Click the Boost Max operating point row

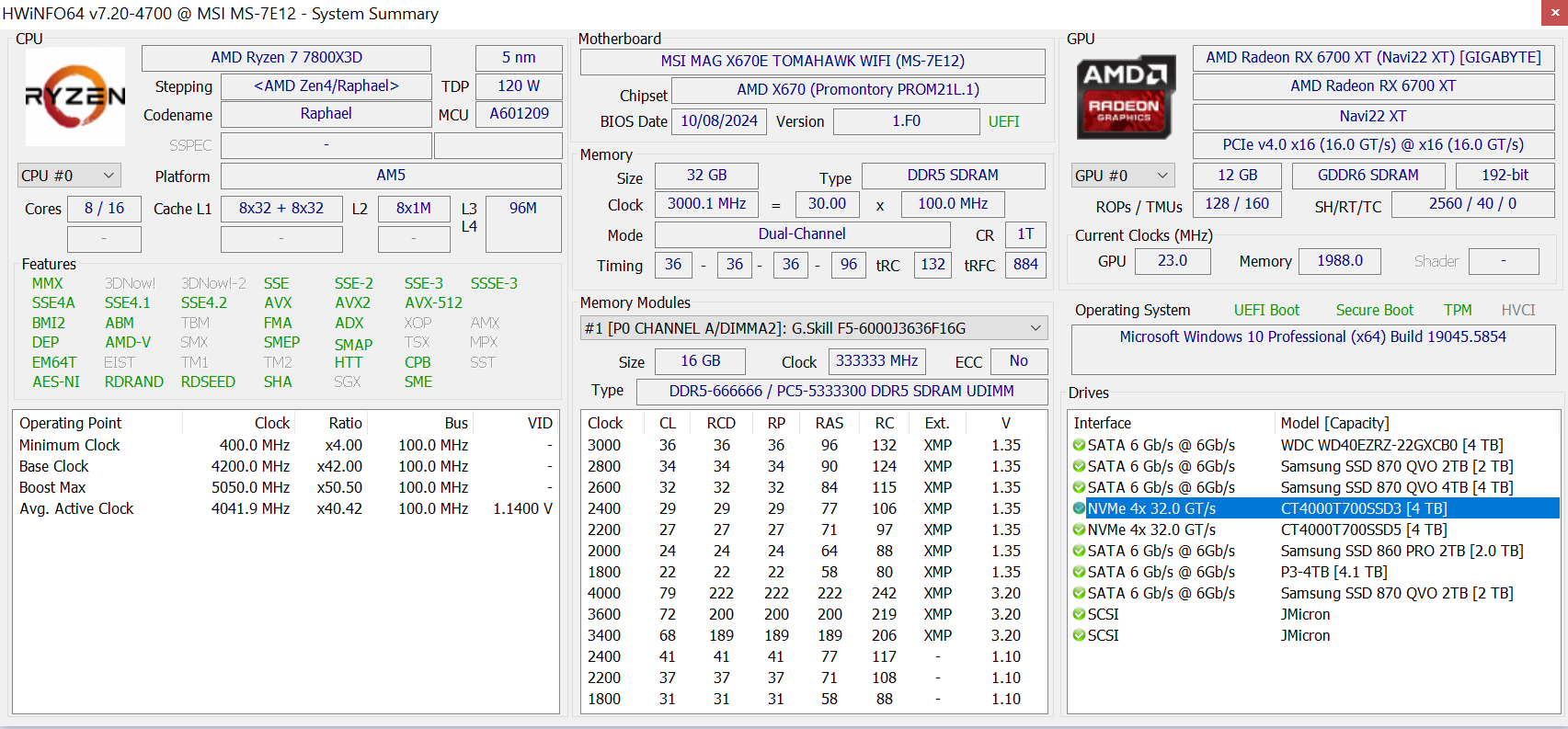click(x=286, y=487)
